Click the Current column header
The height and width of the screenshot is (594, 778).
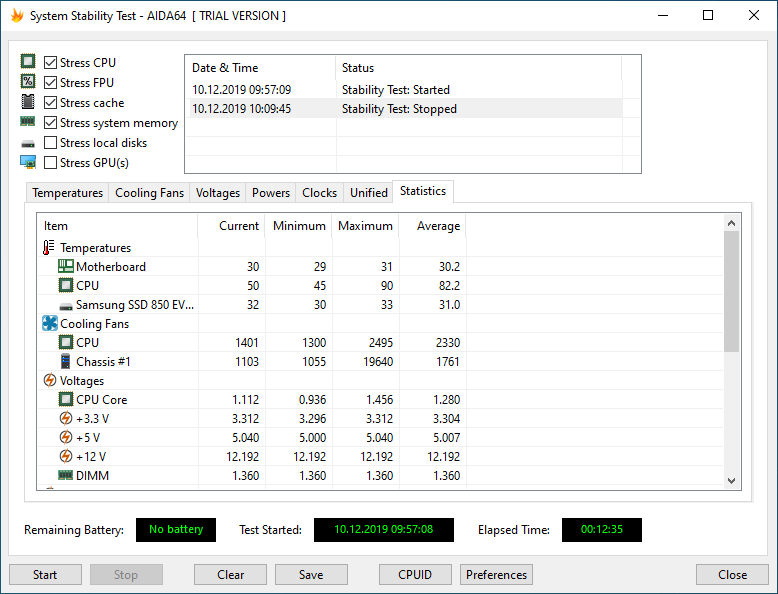231,226
